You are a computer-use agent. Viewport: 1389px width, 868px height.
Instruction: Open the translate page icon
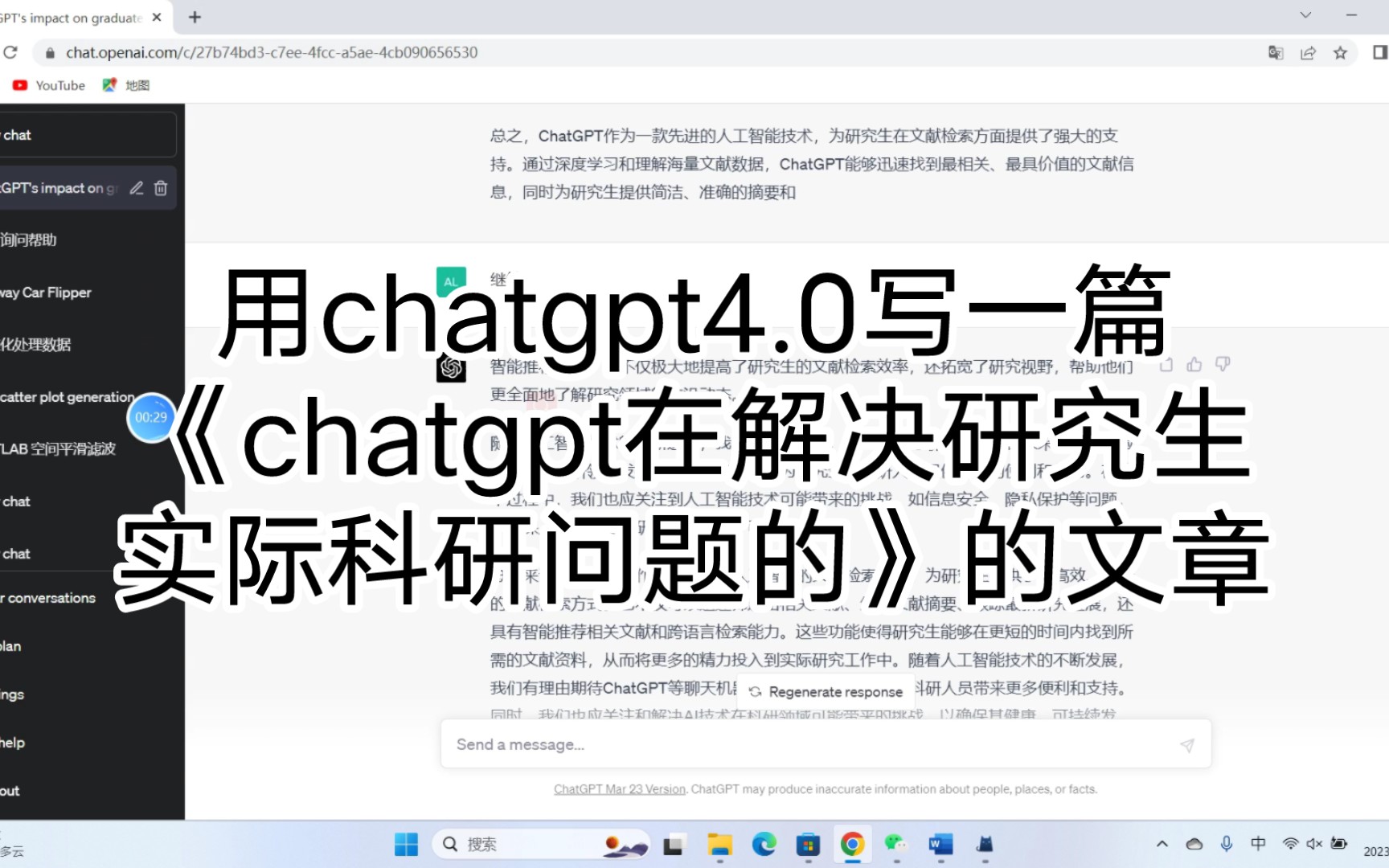(x=1276, y=52)
